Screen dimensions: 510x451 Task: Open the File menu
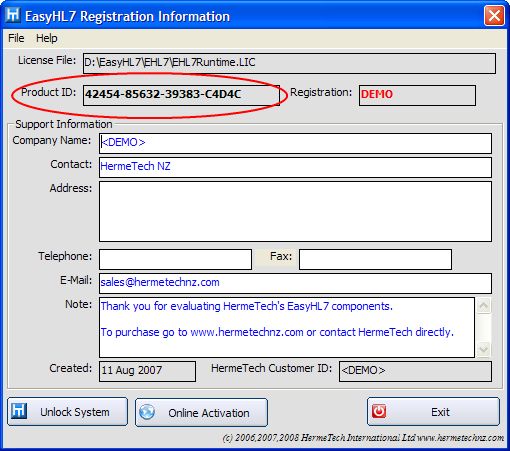(16, 38)
